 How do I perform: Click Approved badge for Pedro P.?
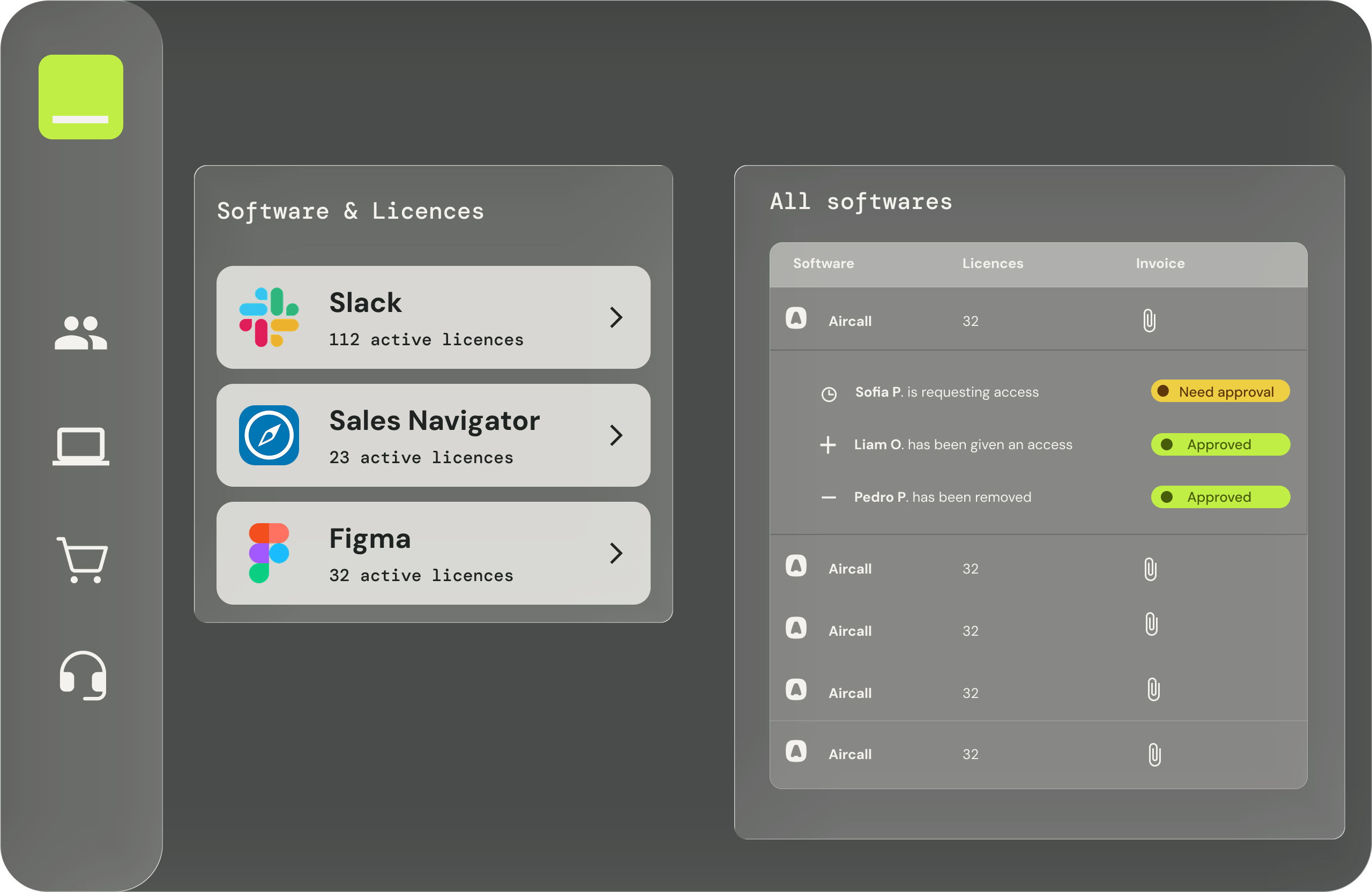point(1220,497)
